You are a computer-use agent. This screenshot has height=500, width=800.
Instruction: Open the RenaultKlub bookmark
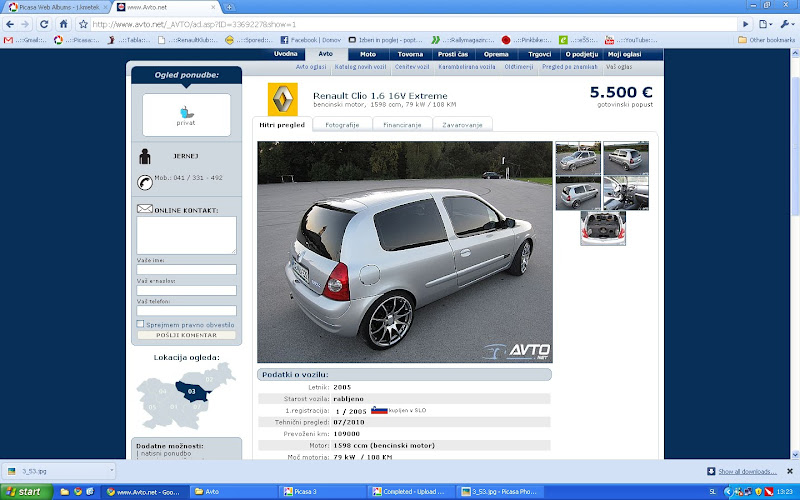coord(188,40)
